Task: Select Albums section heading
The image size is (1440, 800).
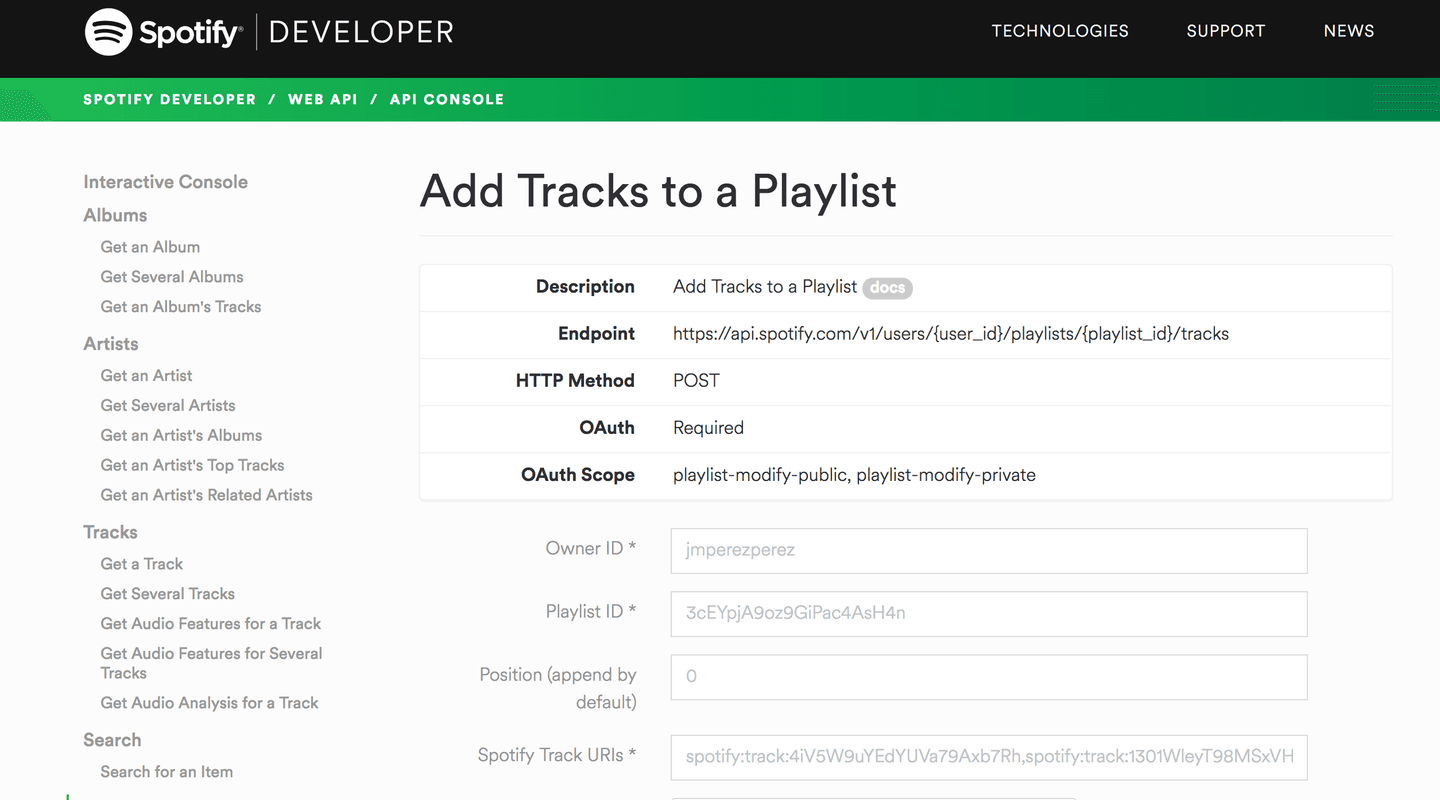Action: [115, 215]
